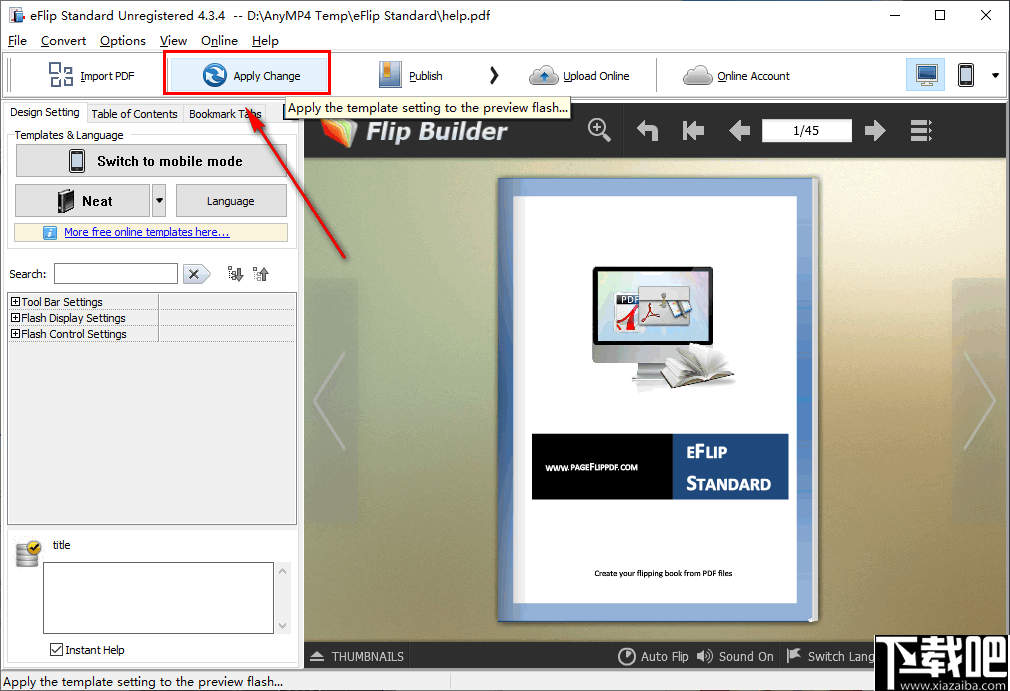Click into the Search input field
The image size is (1010, 691).
[x=116, y=274]
